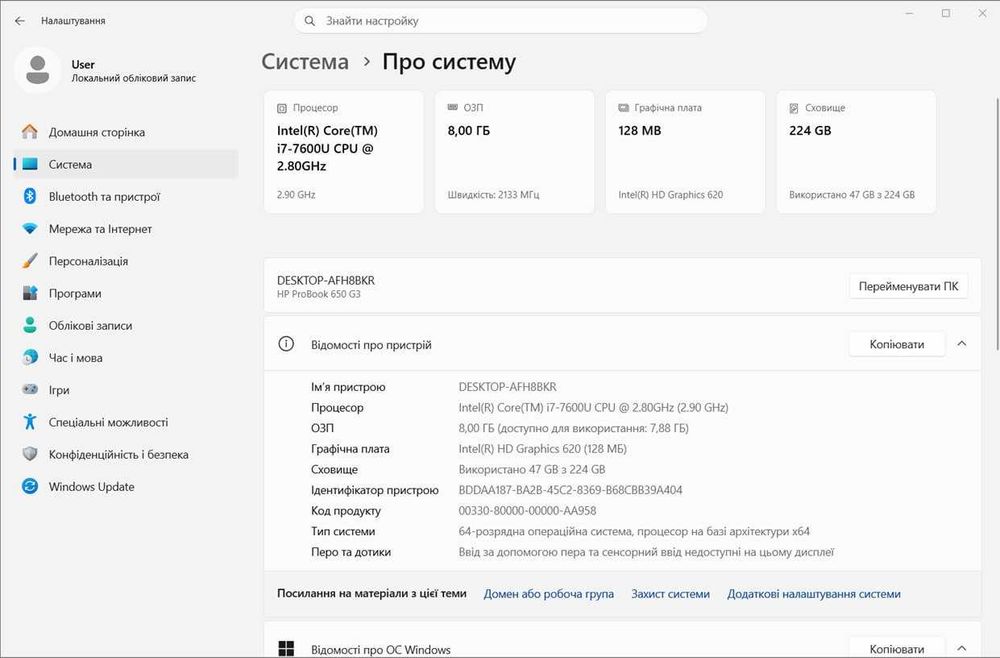Image resolution: width=1000 pixels, height=658 pixels.
Task: Select Система in the sidebar
Action: tap(126, 164)
